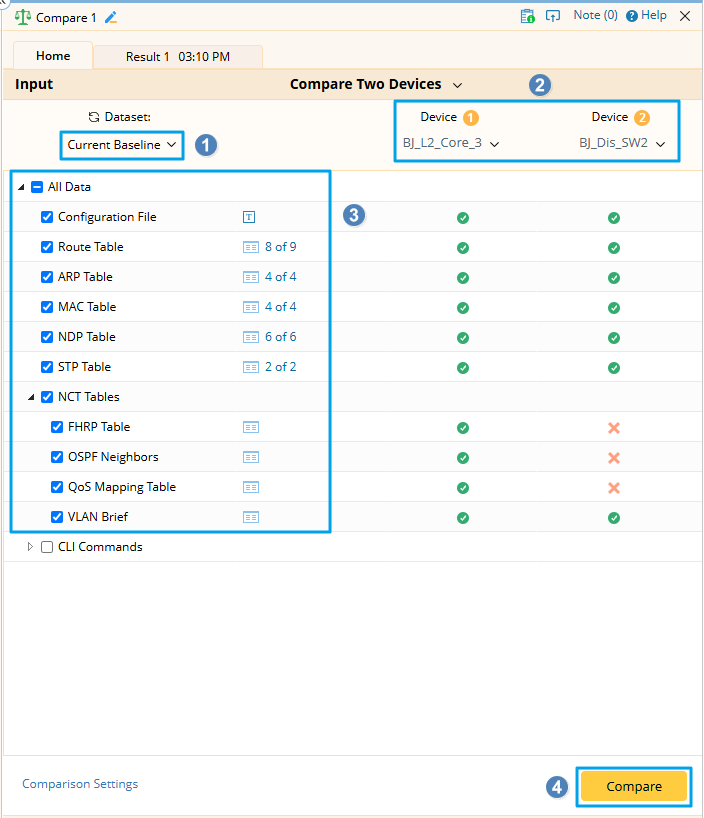Image resolution: width=704 pixels, height=818 pixels.
Task: Uncheck the OSPF Neighbors checkbox
Action: (x=57, y=457)
